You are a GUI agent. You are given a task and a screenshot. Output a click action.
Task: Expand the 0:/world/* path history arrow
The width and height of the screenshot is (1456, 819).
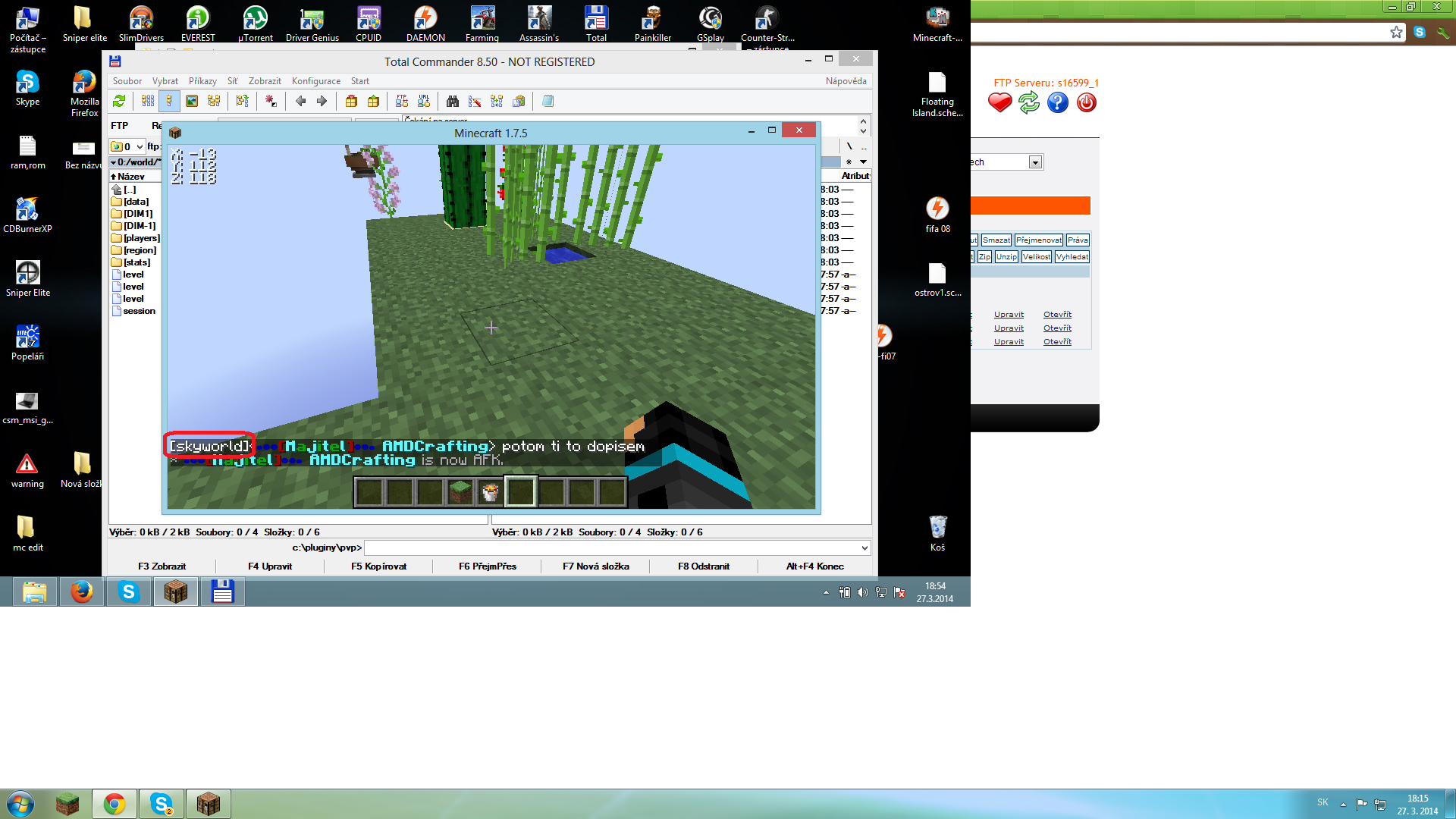(113, 162)
